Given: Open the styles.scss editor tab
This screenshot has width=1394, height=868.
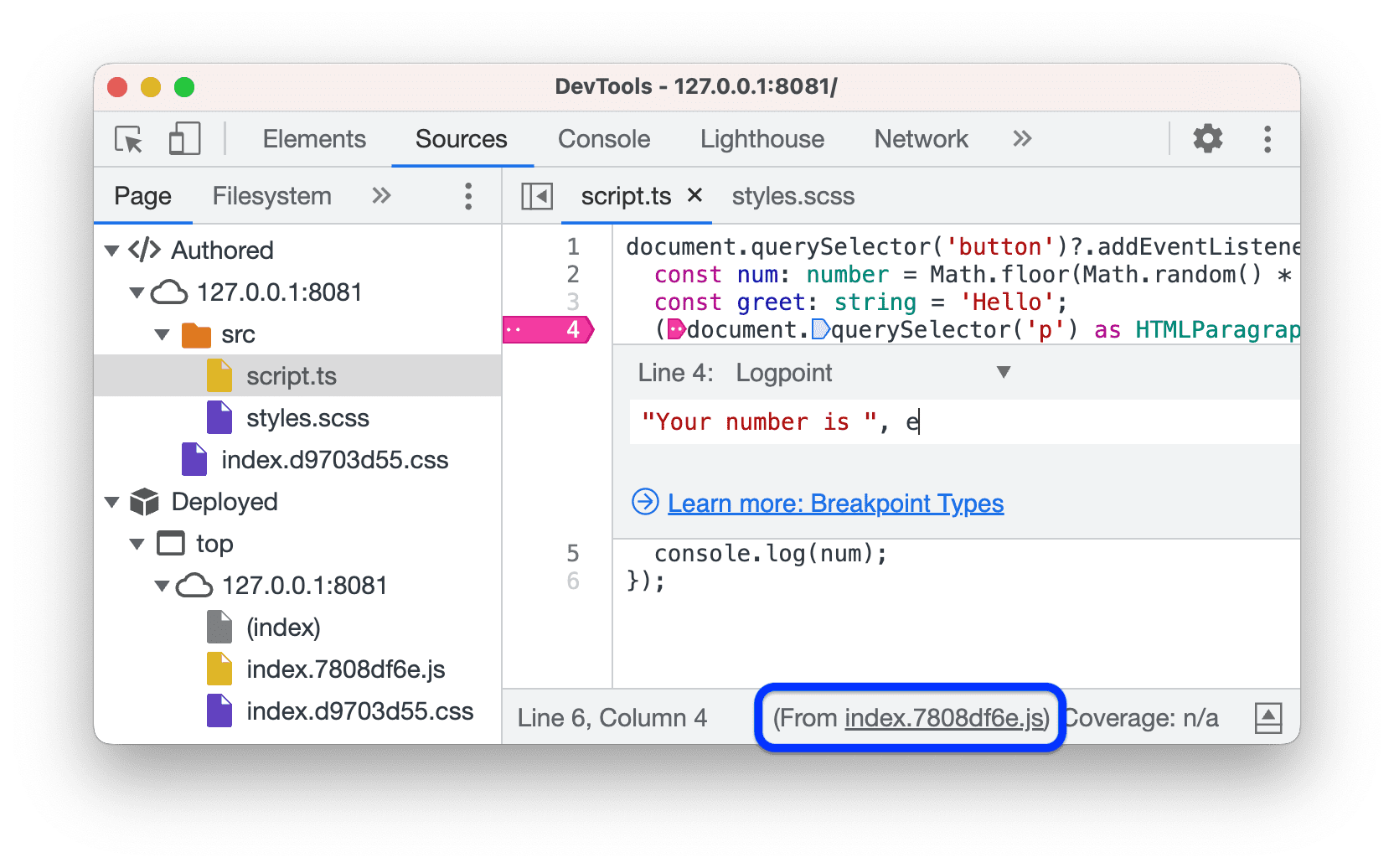Looking at the screenshot, I should [x=793, y=196].
